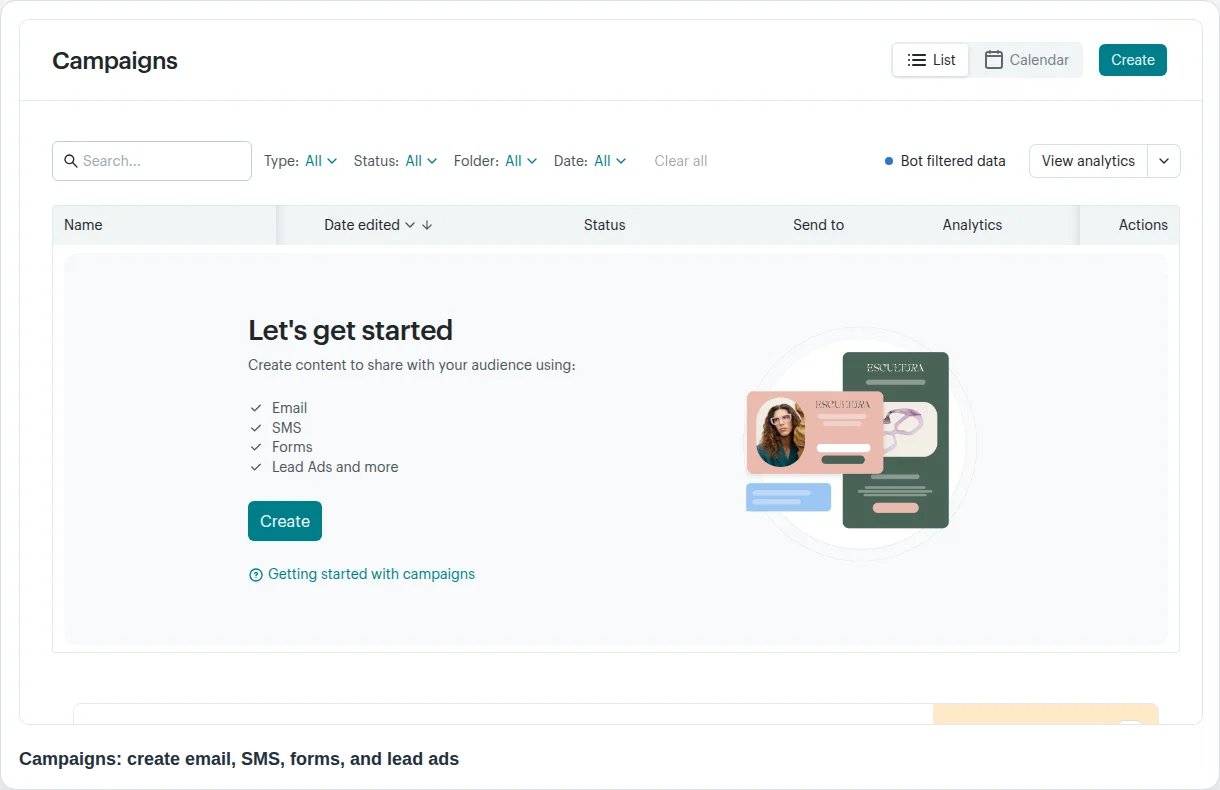Click the Actions column header
1220x790 pixels.
coord(1143,225)
